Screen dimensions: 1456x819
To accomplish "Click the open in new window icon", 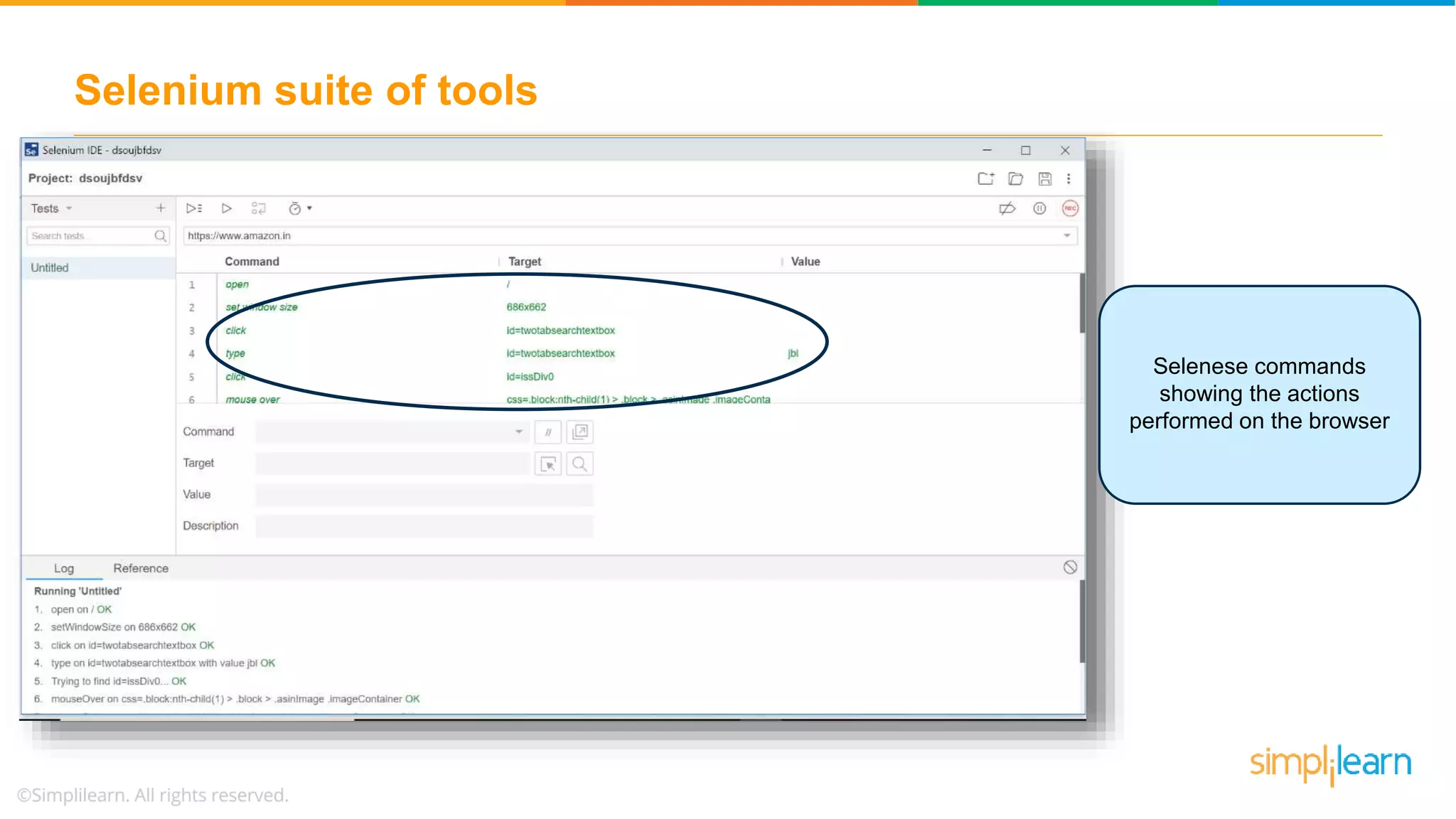I will [x=580, y=432].
